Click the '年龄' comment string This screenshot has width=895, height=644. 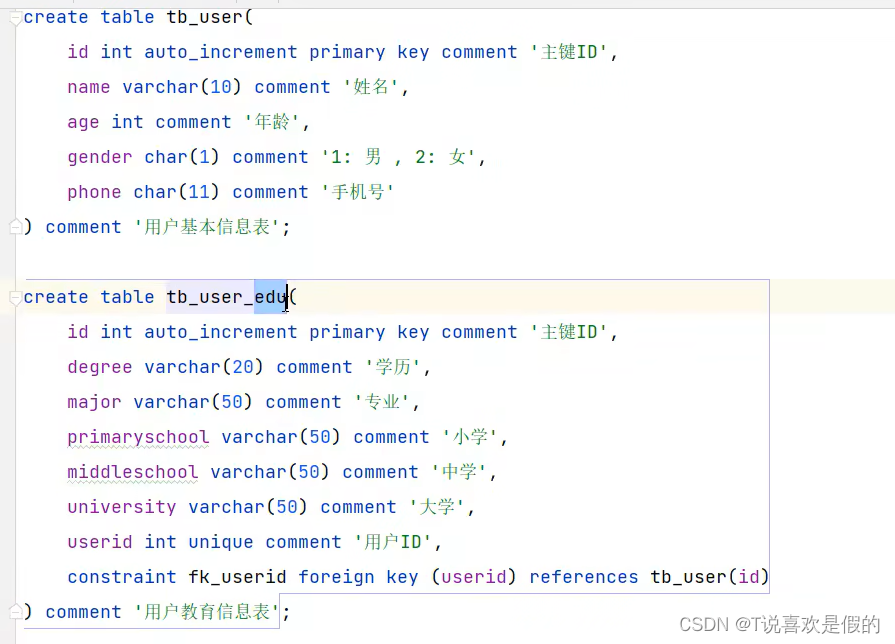coord(272,122)
